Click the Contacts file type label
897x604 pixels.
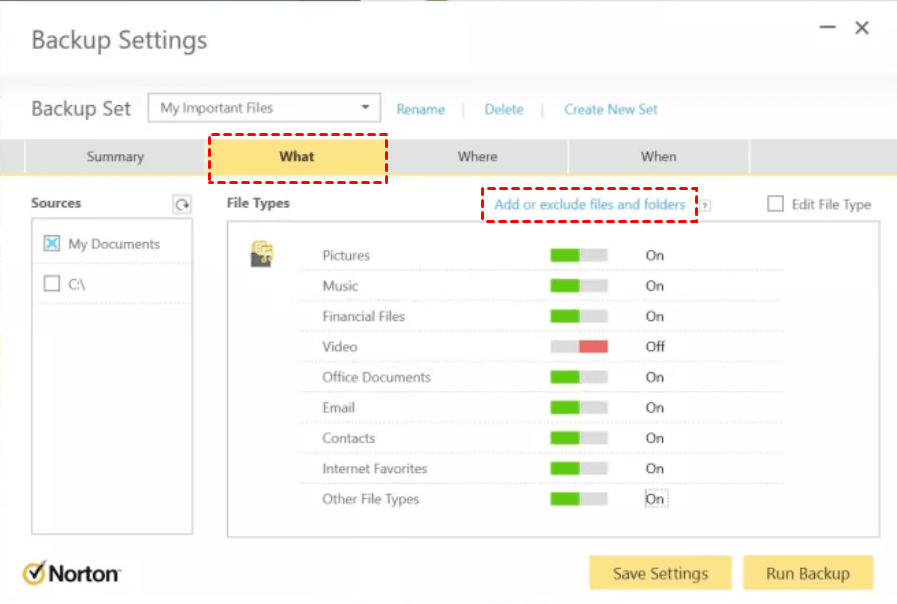(348, 438)
